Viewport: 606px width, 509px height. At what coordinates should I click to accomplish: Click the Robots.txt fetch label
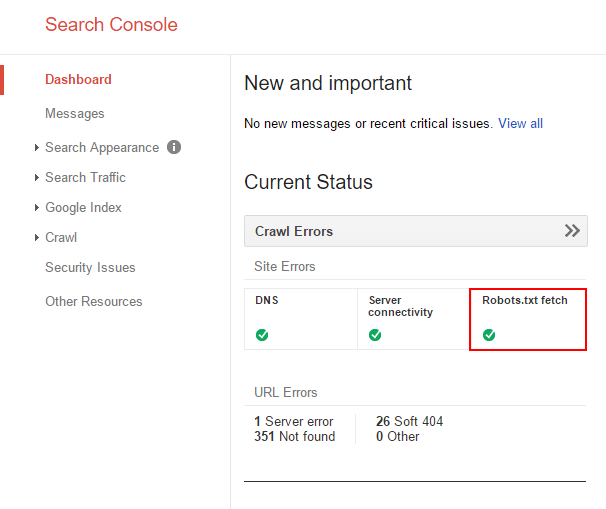pyautogui.click(x=525, y=300)
